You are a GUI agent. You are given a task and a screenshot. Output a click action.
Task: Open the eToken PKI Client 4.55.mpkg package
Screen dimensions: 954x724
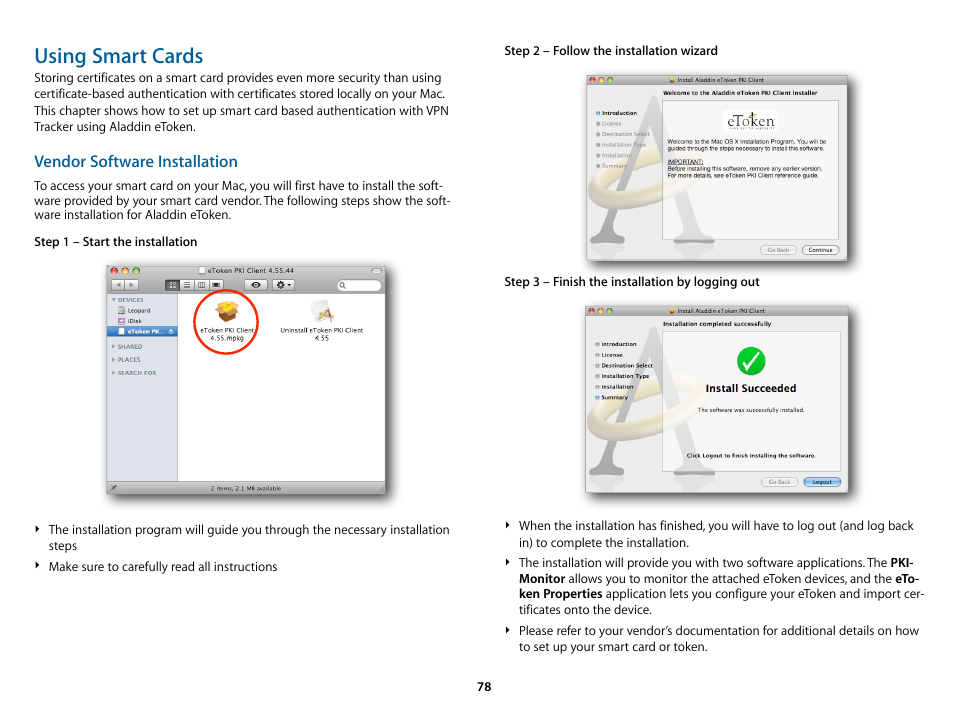click(x=227, y=321)
